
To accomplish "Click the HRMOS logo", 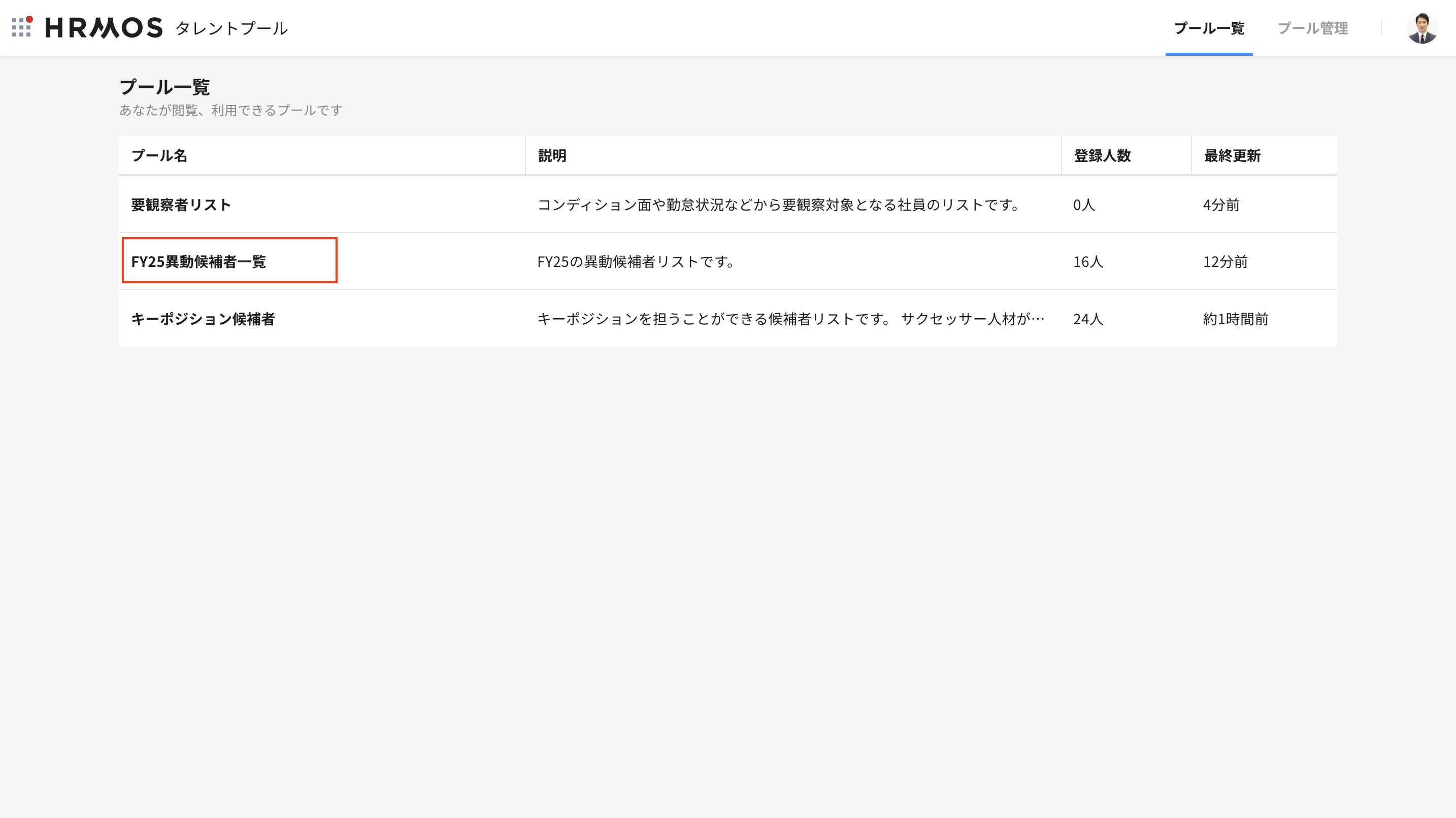I will pos(104,28).
